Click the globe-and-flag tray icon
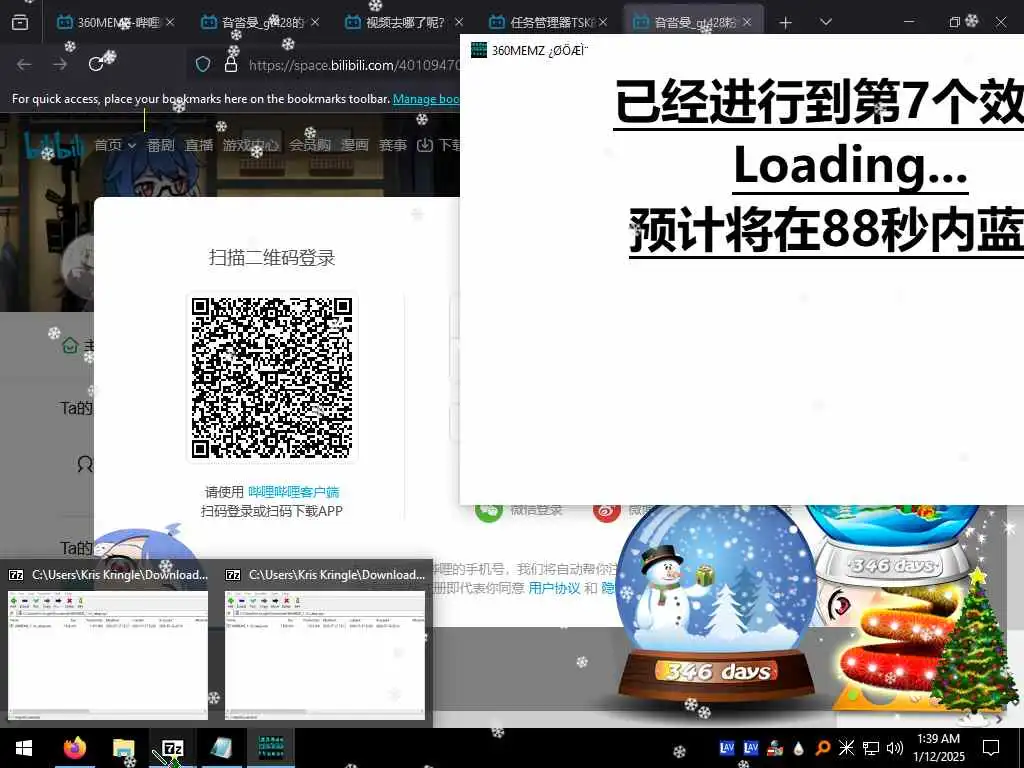Screen dimensions: 1024x768 [x=775, y=748]
